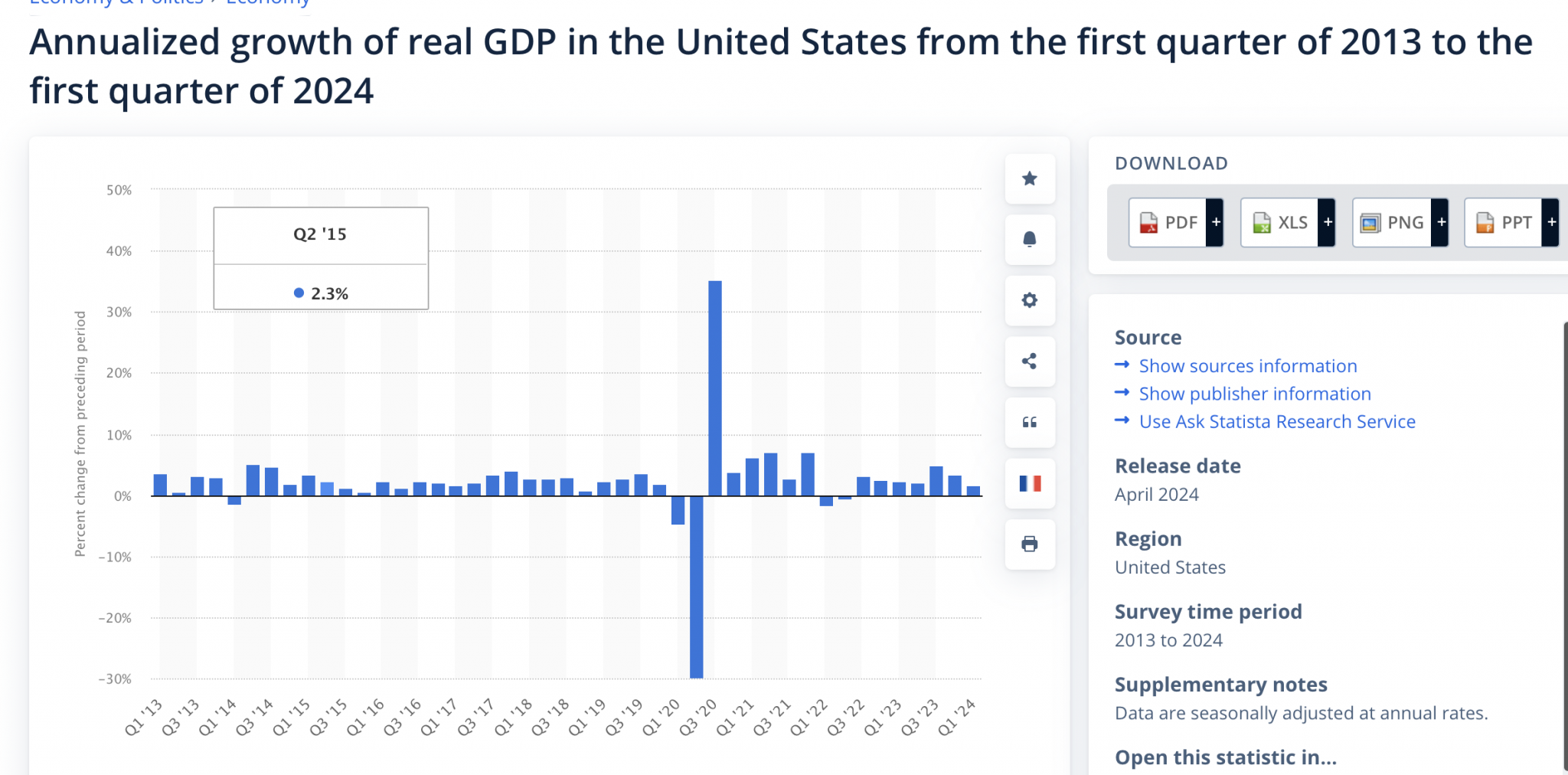Expand the plus next to PNG

click(x=1440, y=223)
